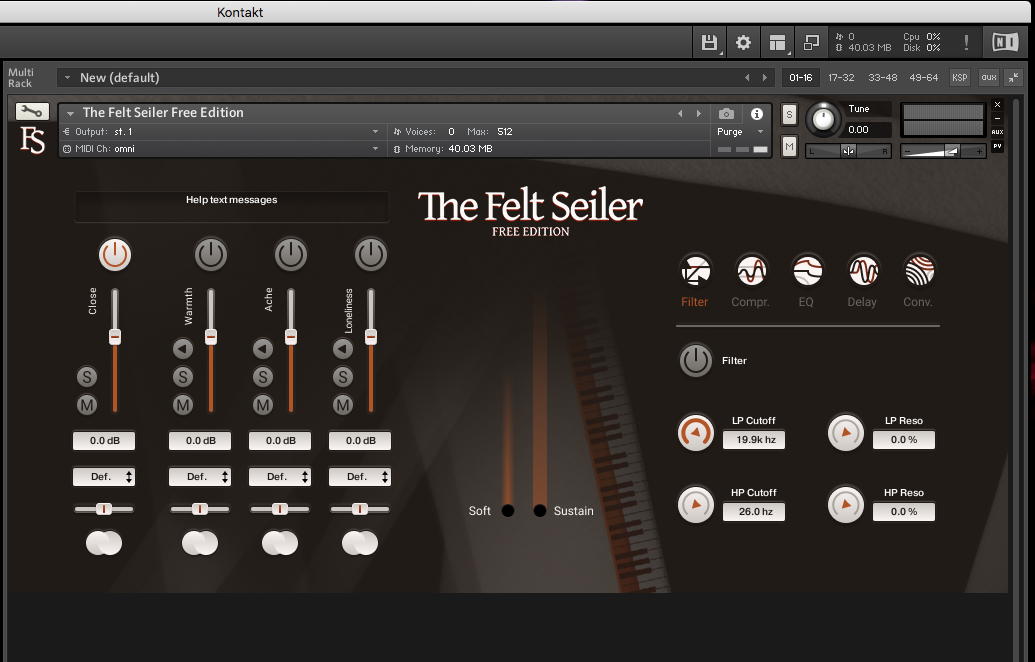Open Kontakt options gear

tap(743, 43)
